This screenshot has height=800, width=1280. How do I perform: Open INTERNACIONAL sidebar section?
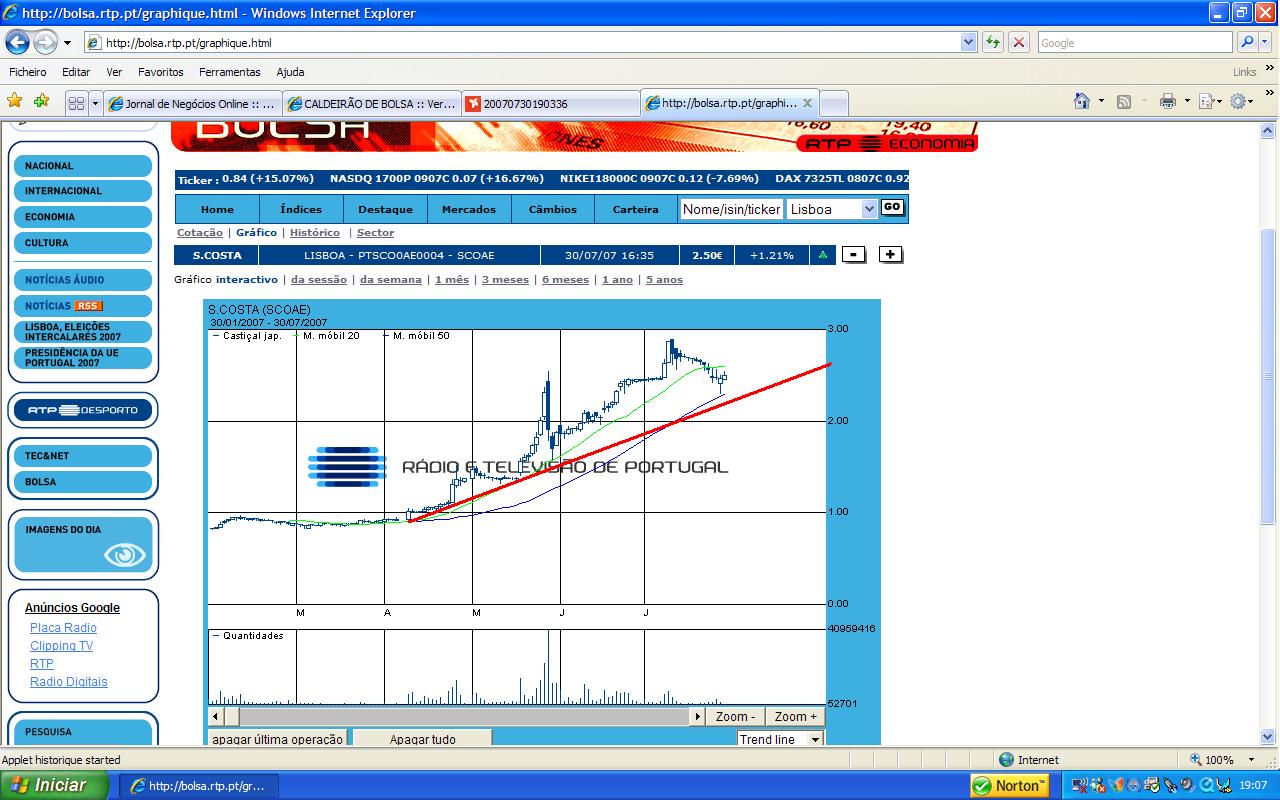83,191
